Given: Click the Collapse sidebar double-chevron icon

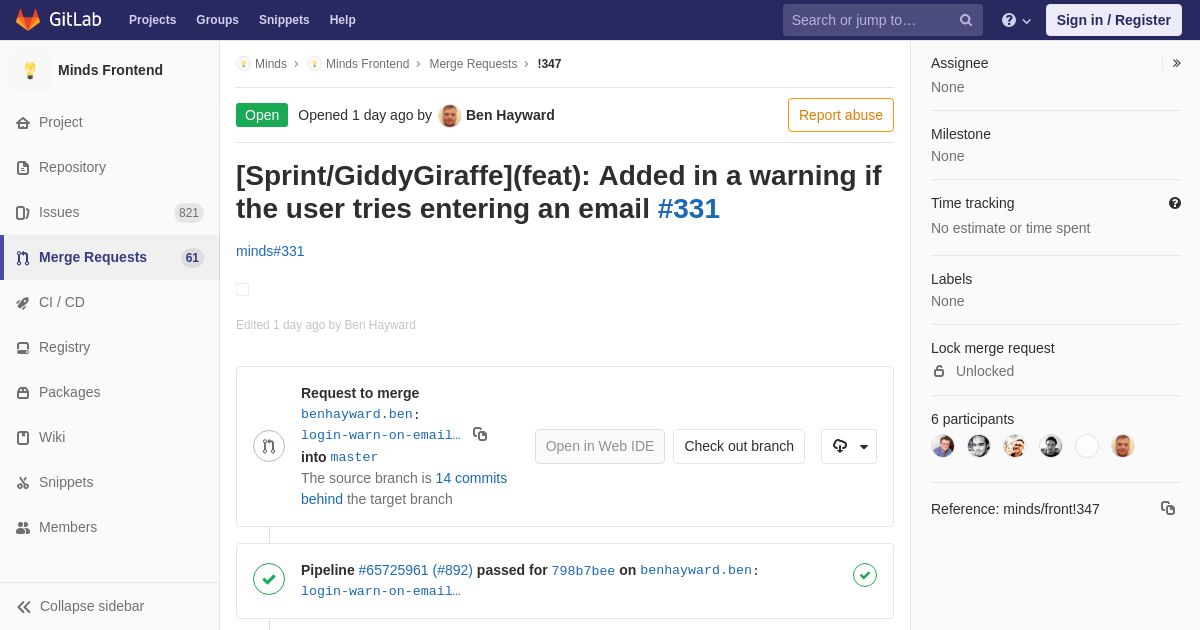Looking at the screenshot, I should (x=24, y=607).
